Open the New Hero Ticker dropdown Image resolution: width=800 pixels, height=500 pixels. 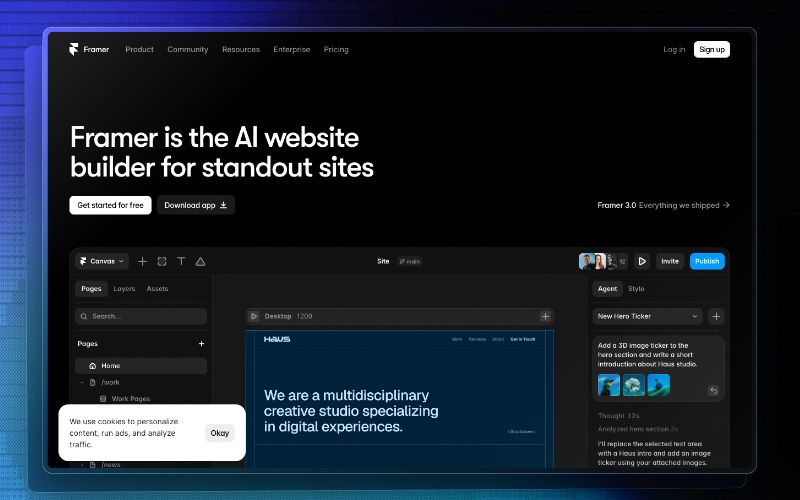point(647,316)
